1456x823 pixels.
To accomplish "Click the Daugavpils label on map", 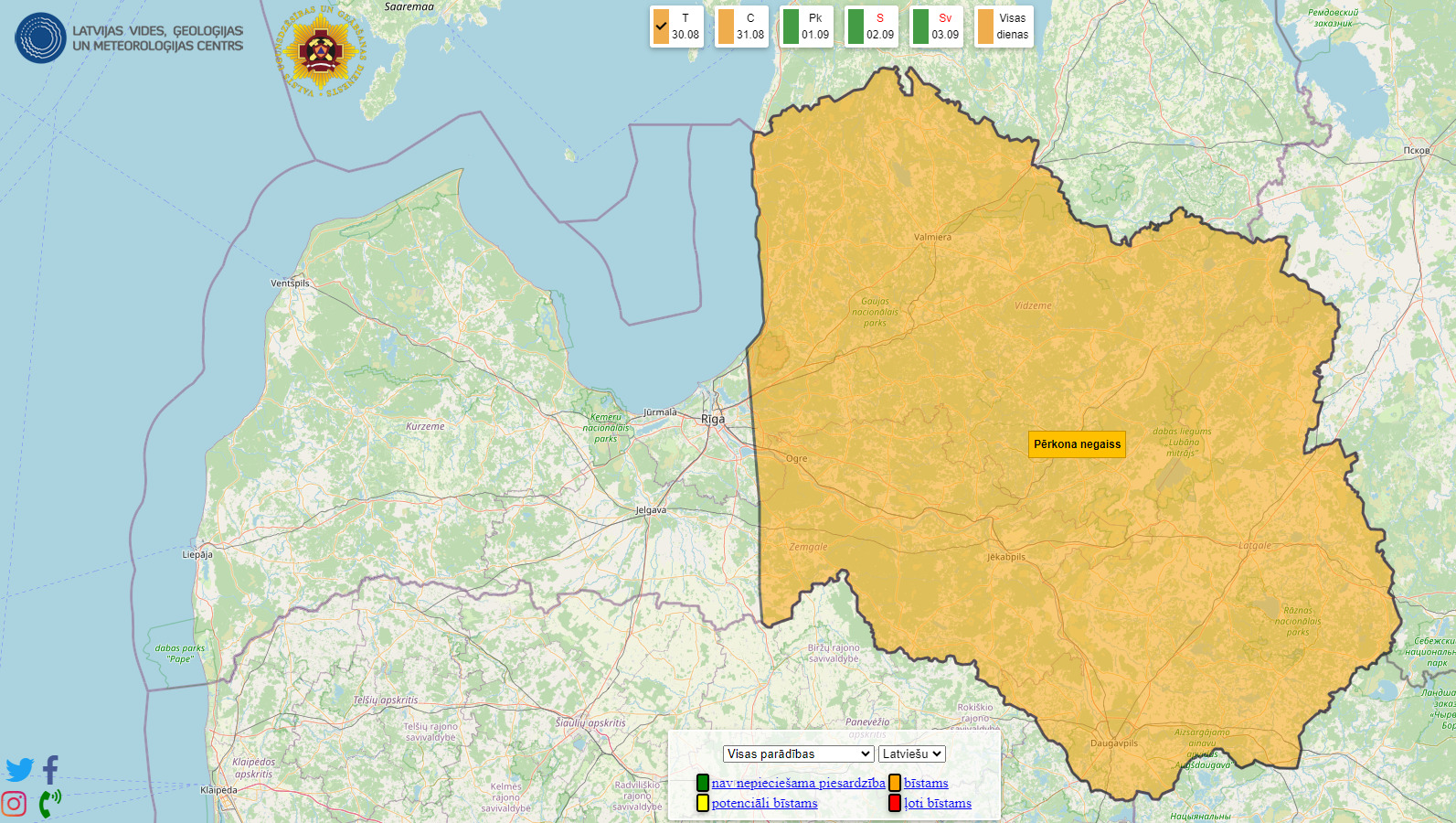I will [x=1114, y=743].
